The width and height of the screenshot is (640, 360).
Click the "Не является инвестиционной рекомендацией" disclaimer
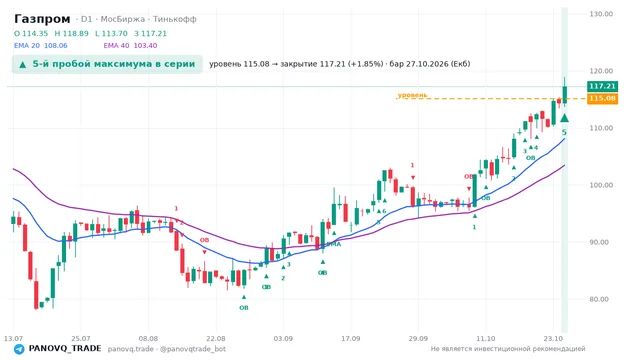[508, 349]
